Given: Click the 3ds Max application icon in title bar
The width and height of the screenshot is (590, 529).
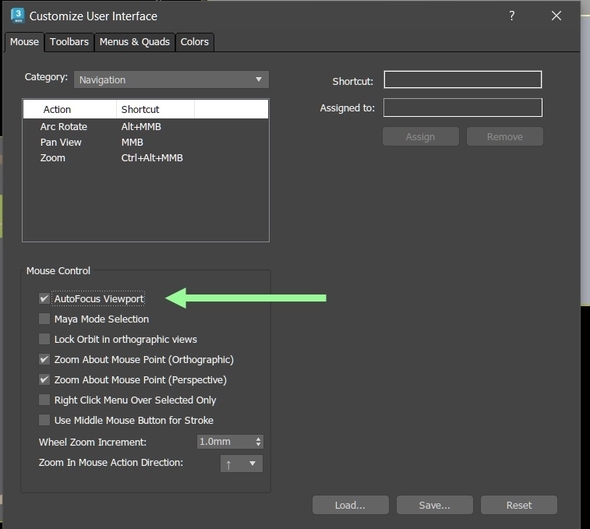Looking at the screenshot, I should pyautogui.click(x=17, y=16).
